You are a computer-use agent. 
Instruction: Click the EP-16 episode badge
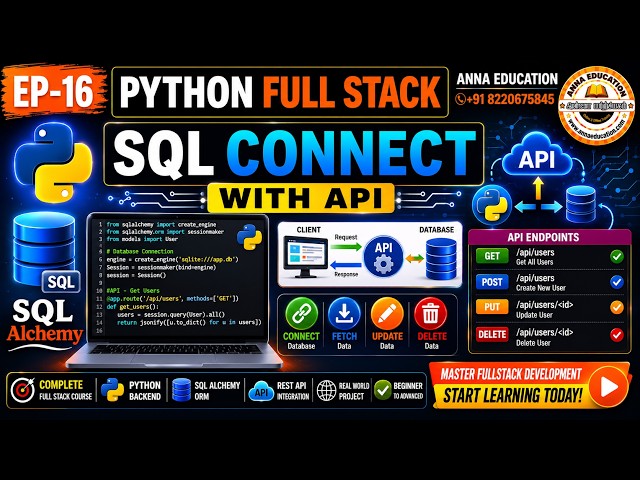53,91
